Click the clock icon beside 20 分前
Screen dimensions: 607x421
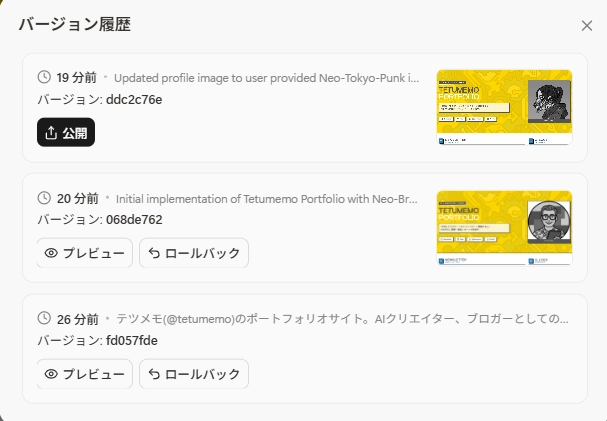pyautogui.click(x=44, y=198)
